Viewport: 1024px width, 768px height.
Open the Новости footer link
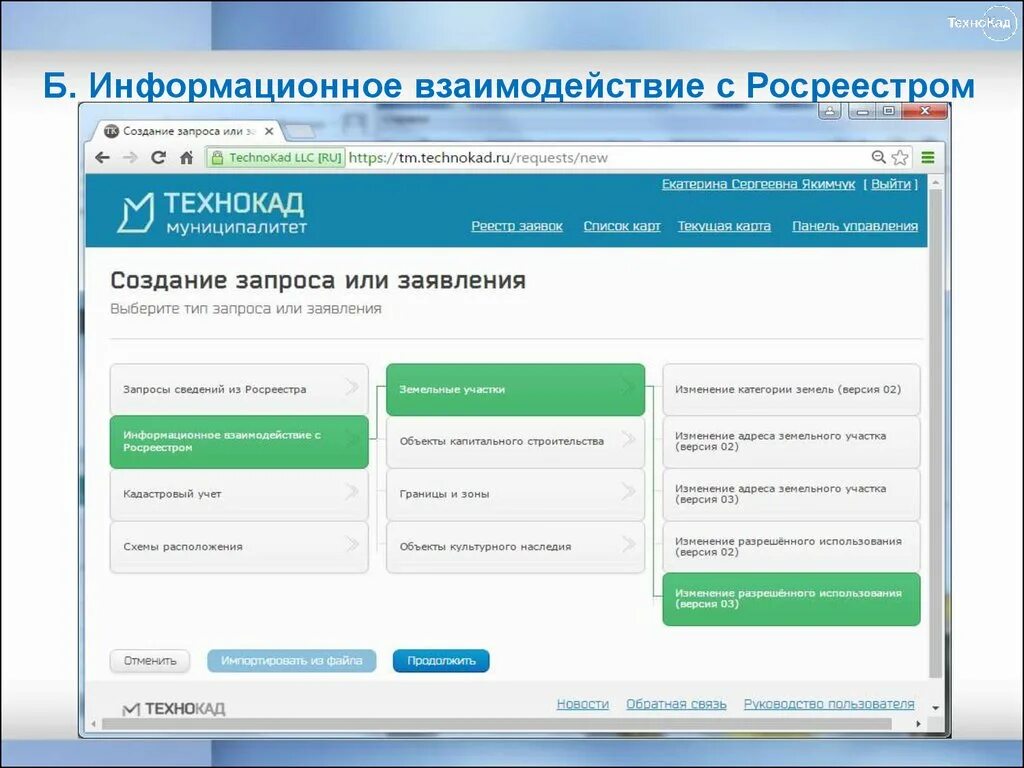583,704
